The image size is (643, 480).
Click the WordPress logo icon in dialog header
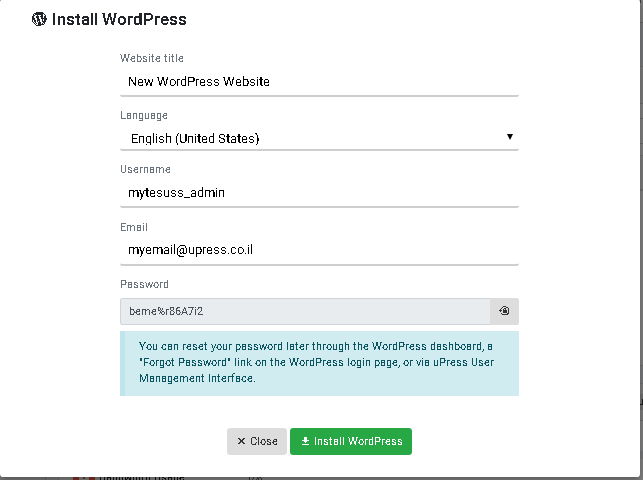39,19
